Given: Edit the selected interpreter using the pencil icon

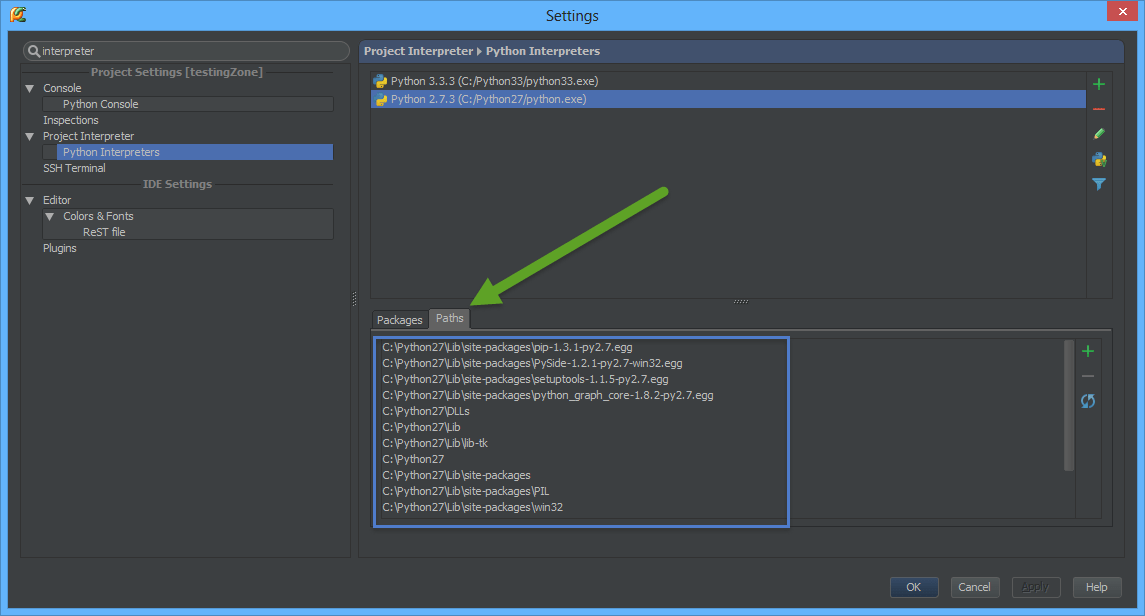Looking at the screenshot, I should (1098, 133).
